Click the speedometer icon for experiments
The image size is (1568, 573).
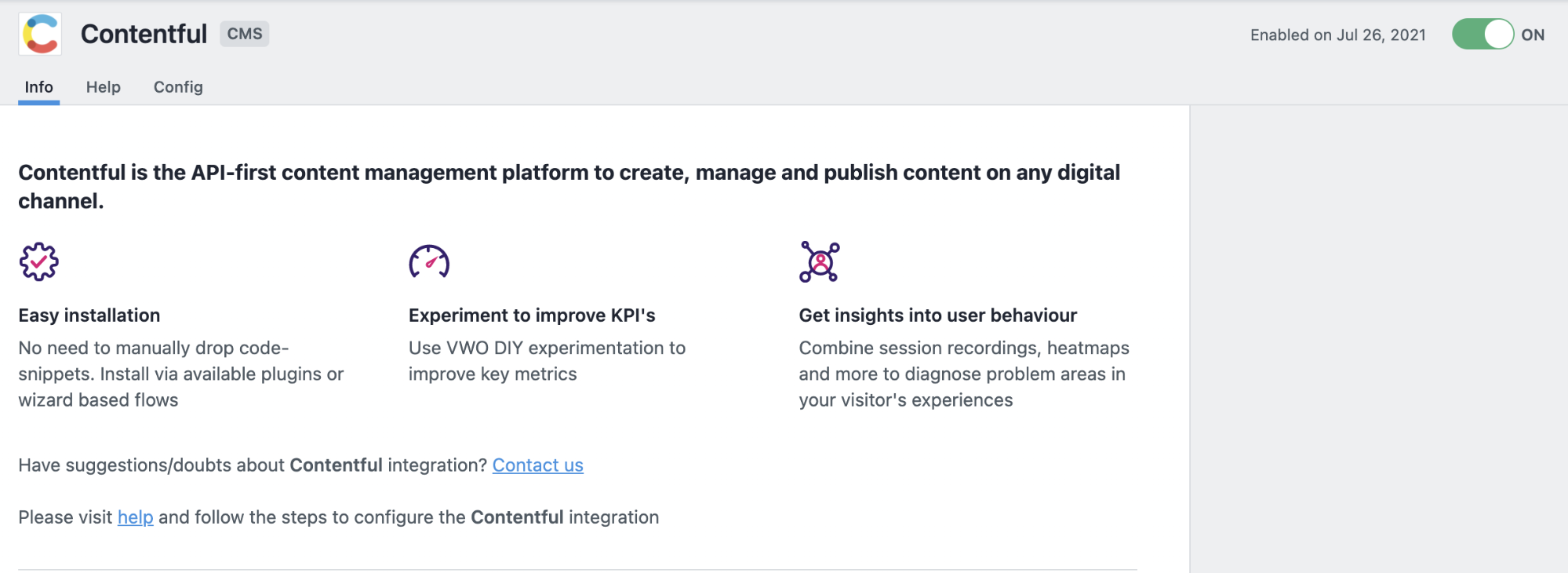429,261
